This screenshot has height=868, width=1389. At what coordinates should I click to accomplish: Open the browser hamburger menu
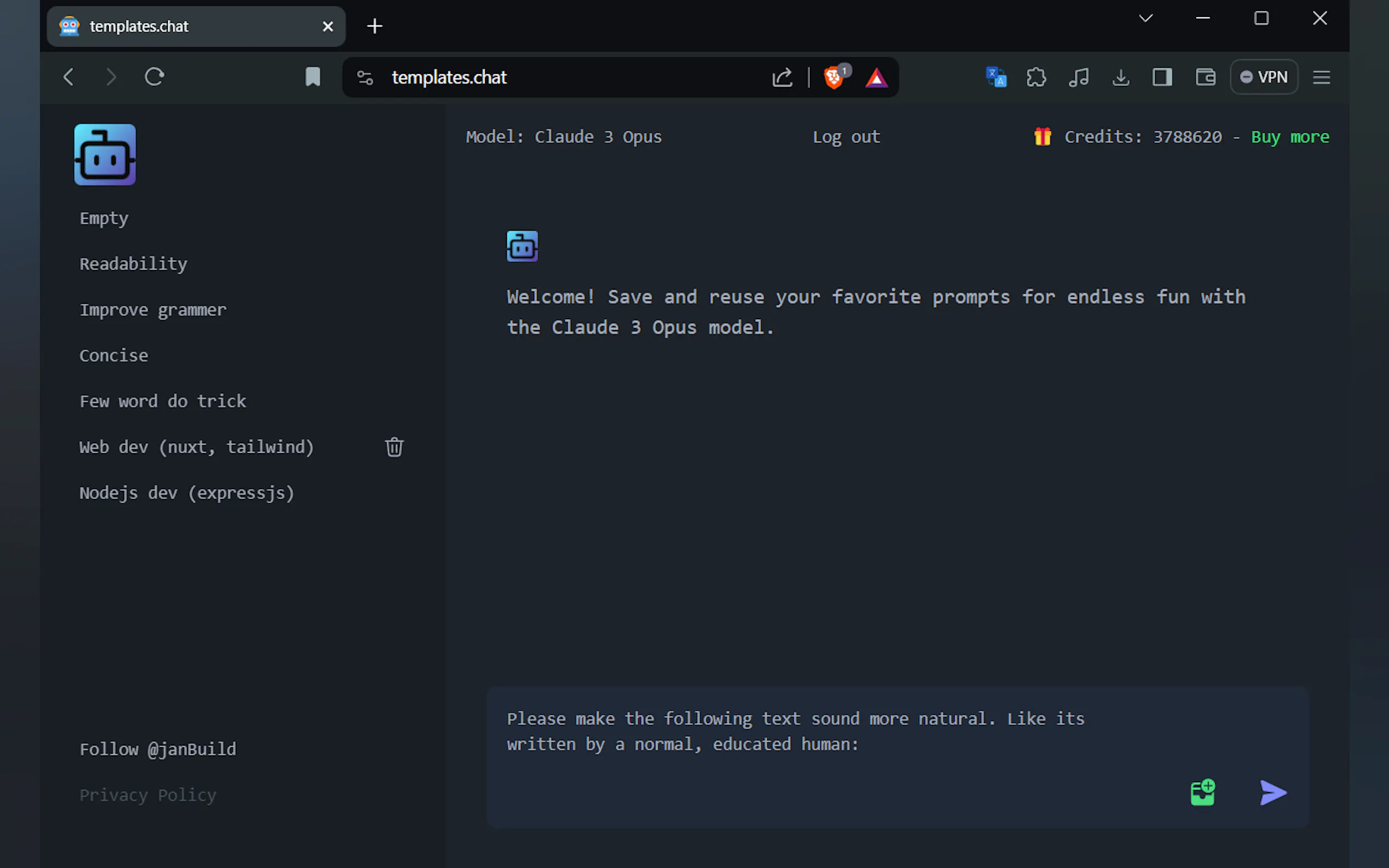(x=1321, y=77)
